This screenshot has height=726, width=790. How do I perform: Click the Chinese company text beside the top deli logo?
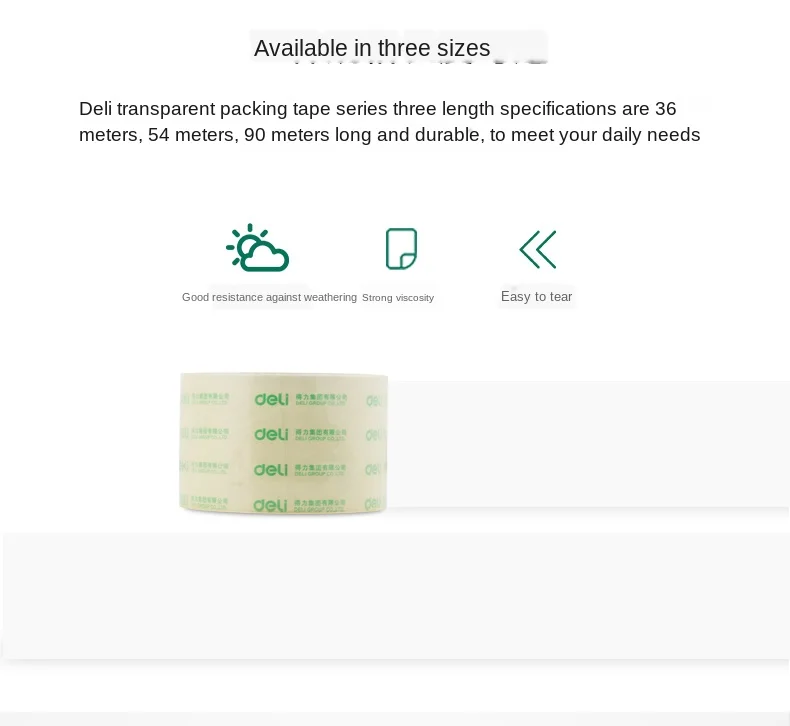[x=320, y=400]
